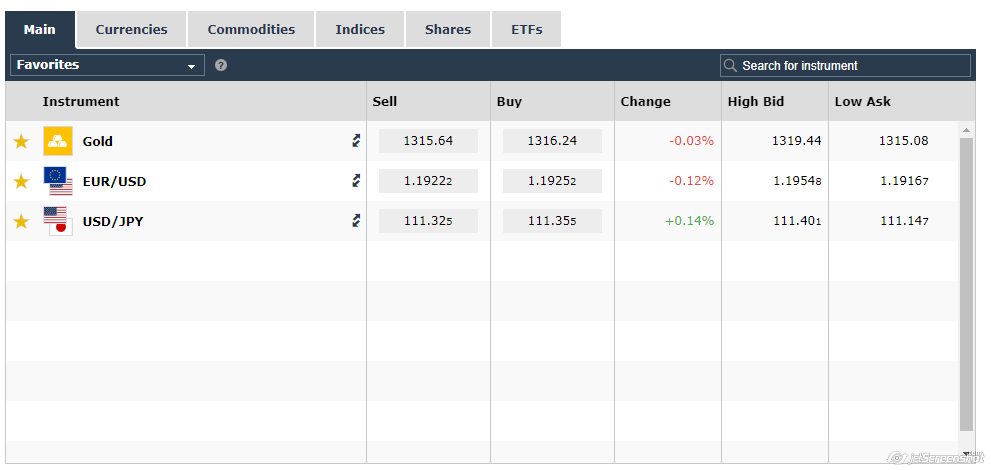The width and height of the screenshot is (991, 470).
Task: Switch to the Commodities tab
Action: pyautogui.click(x=251, y=30)
